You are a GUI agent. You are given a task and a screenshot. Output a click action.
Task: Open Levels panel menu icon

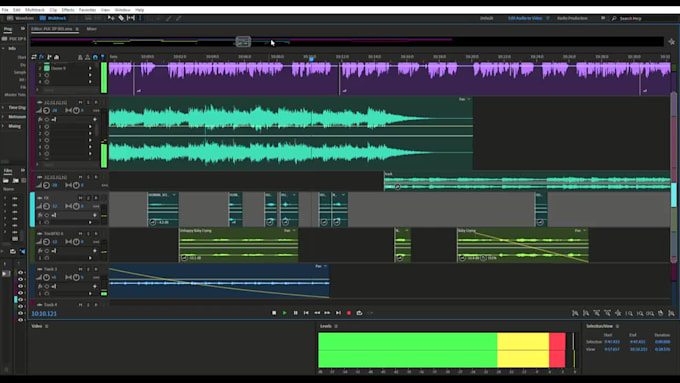(x=336, y=326)
